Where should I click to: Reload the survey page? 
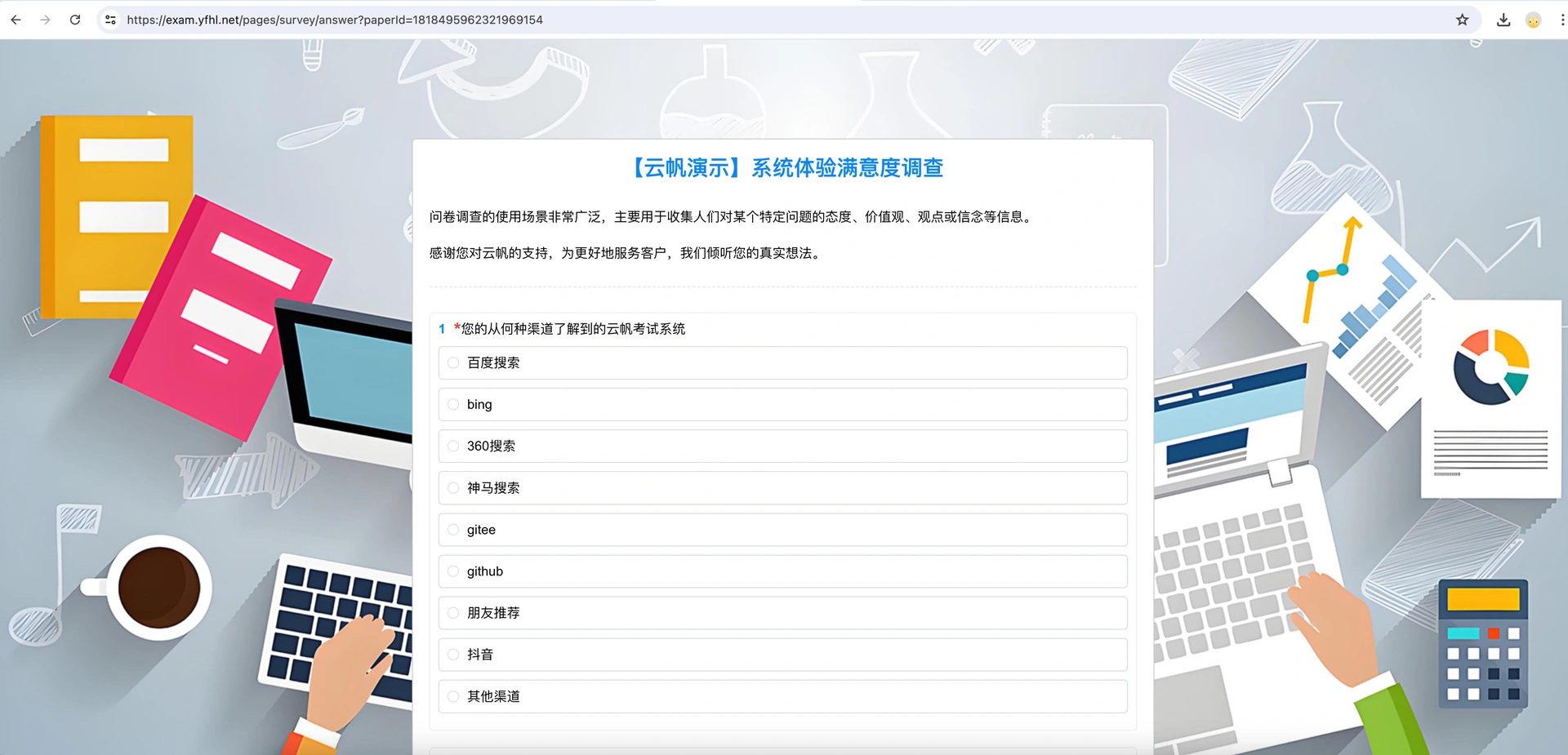(75, 20)
